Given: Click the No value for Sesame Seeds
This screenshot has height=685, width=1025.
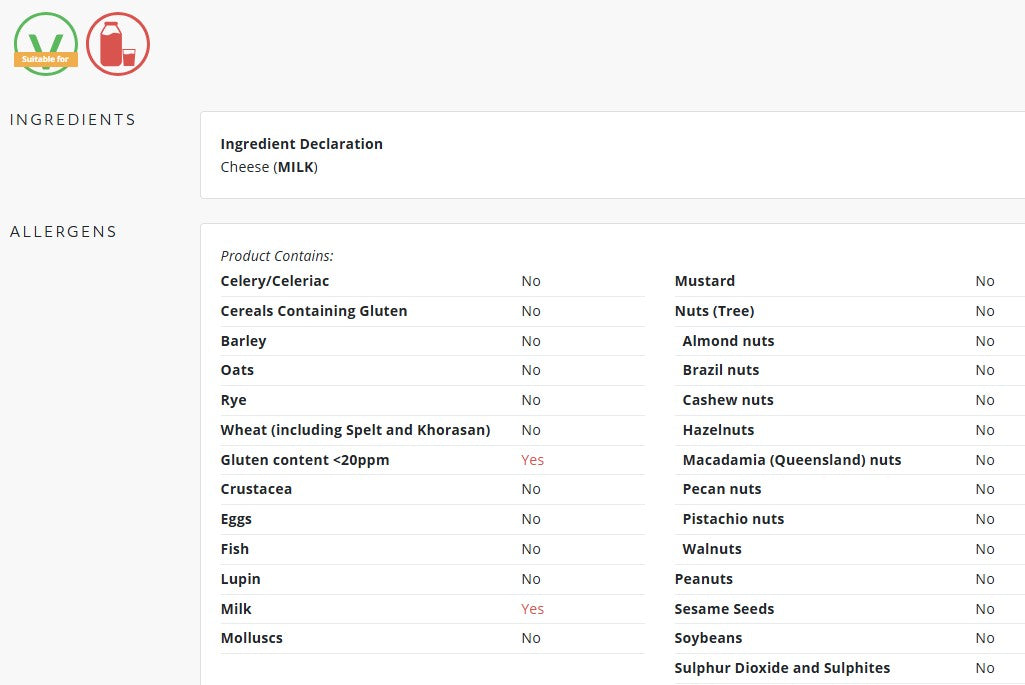Looking at the screenshot, I should coord(985,609).
